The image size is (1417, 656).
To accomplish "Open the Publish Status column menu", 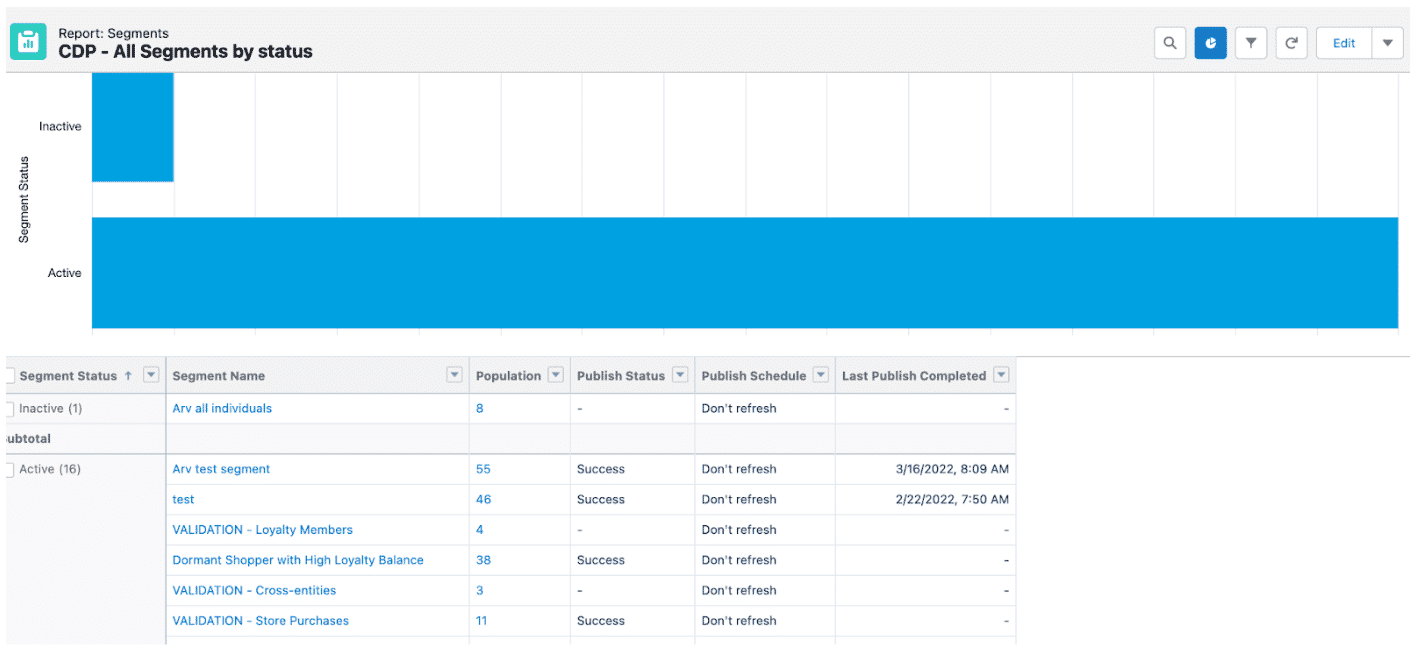I will 680,375.
